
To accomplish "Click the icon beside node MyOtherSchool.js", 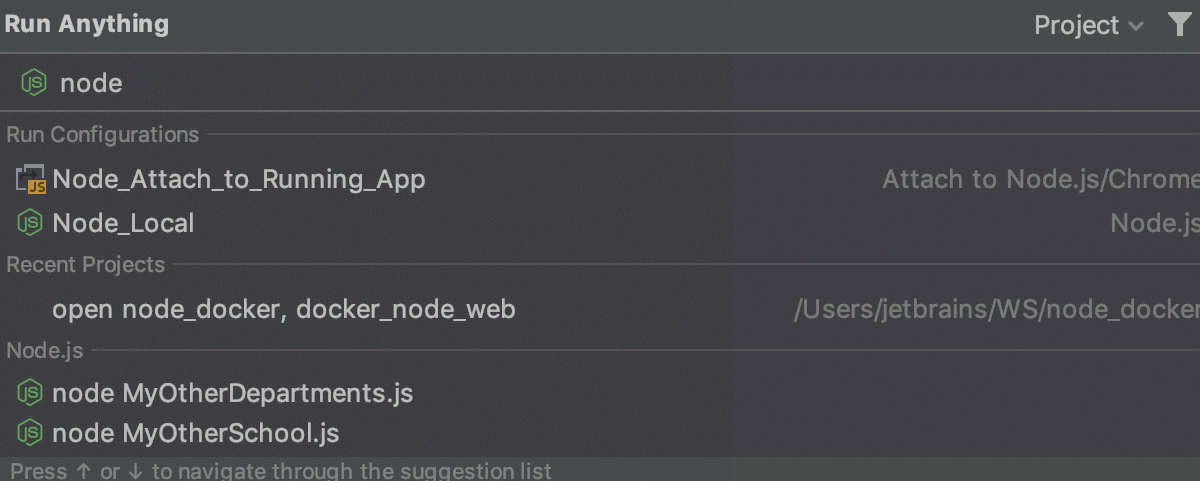I will 31,434.
